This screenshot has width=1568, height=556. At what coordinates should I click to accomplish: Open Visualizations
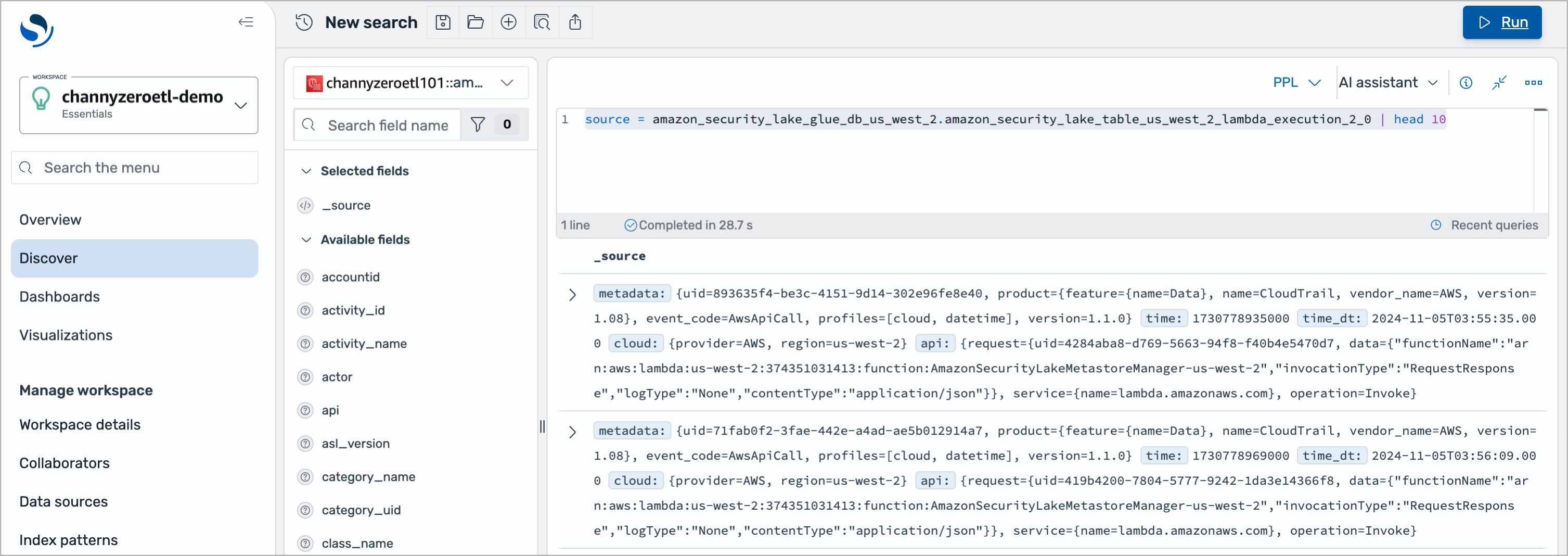click(66, 335)
